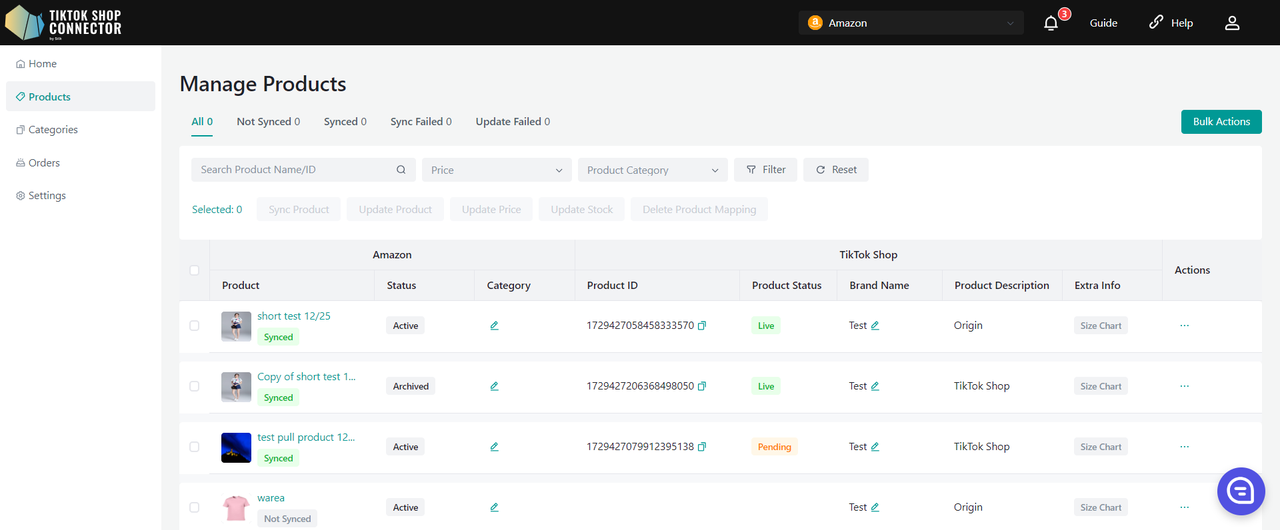Toggle the select-all products checkbox

click(194, 270)
